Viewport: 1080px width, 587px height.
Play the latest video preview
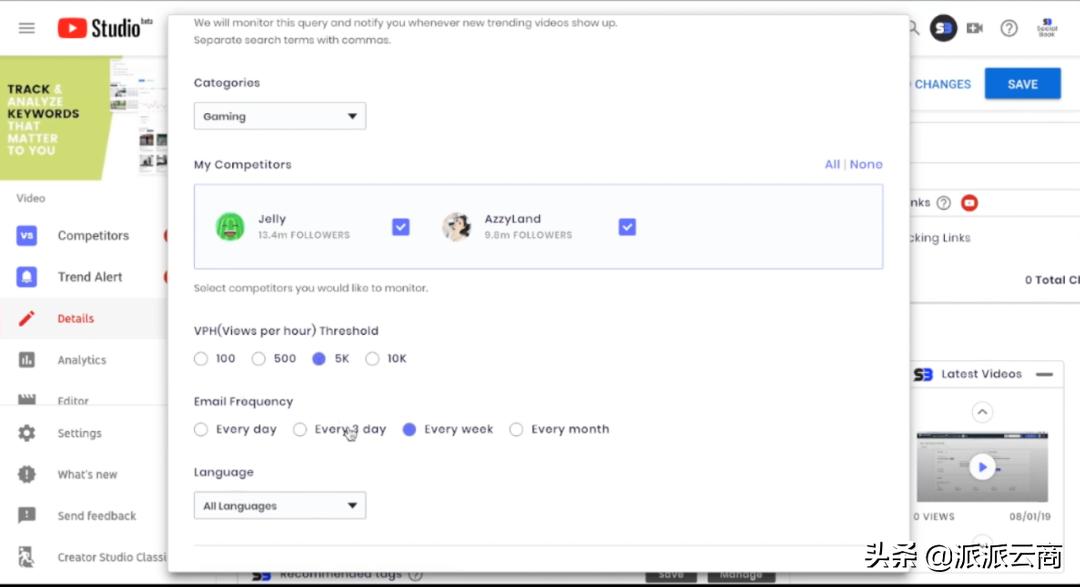(x=982, y=467)
